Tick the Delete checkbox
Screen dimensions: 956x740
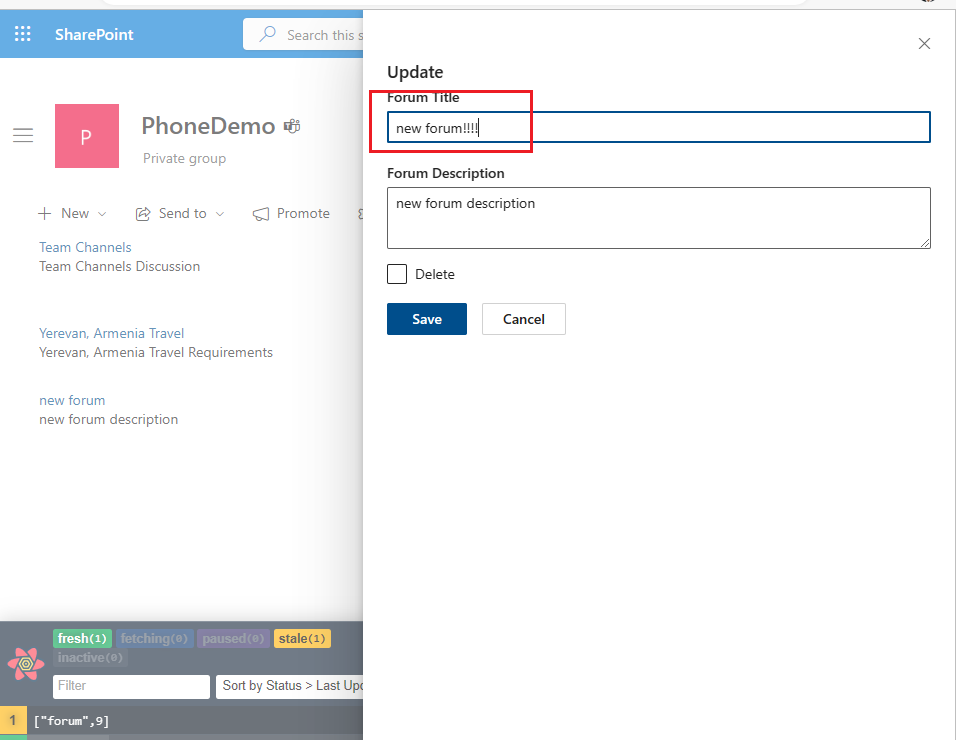pos(397,274)
